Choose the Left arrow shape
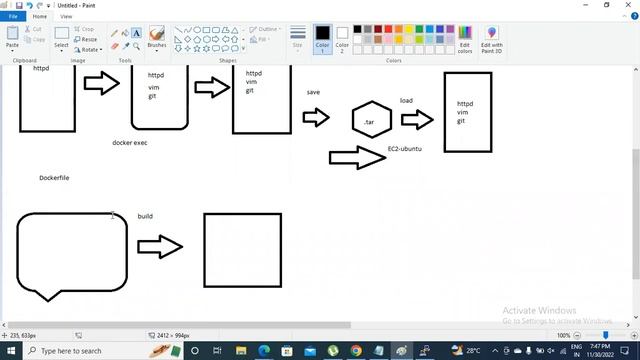This screenshot has width=640, height=360. tap(225, 40)
